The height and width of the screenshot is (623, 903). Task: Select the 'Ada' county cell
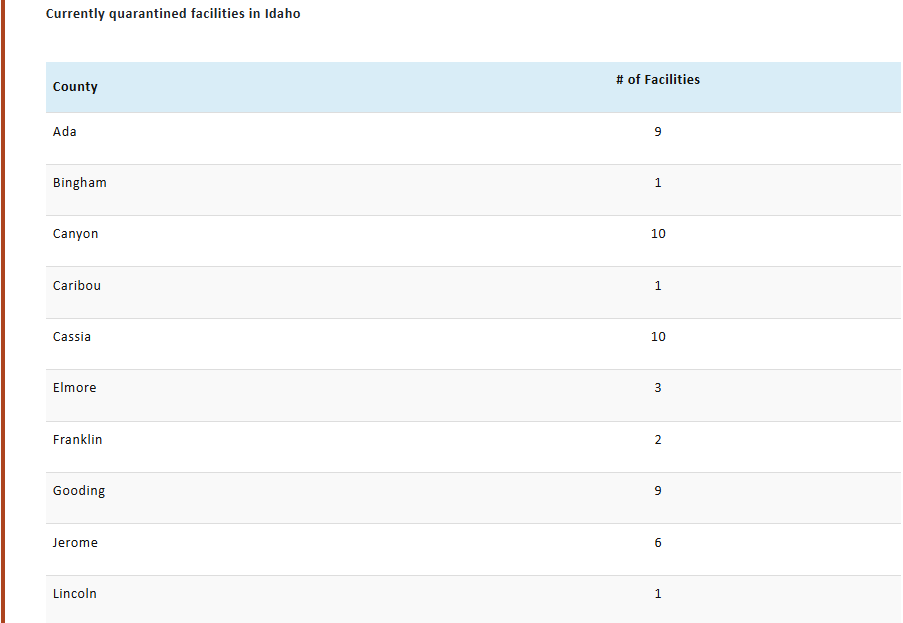(x=64, y=132)
